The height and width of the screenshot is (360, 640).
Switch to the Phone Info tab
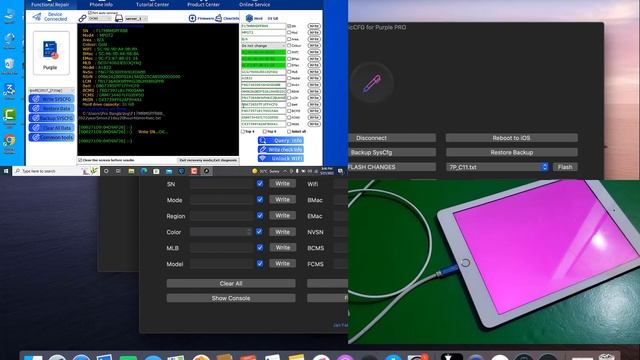[x=101, y=4]
